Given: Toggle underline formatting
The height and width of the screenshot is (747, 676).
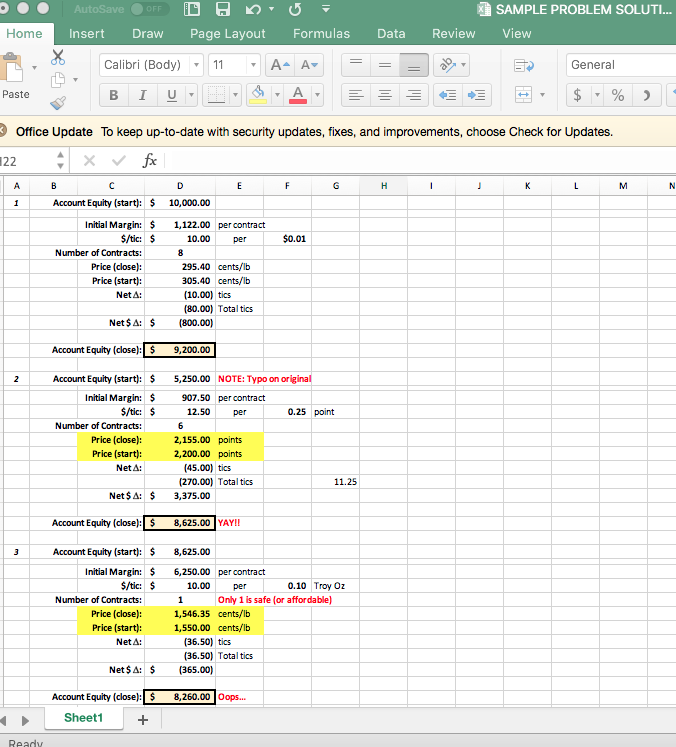Looking at the screenshot, I should click(x=172, y=95).
